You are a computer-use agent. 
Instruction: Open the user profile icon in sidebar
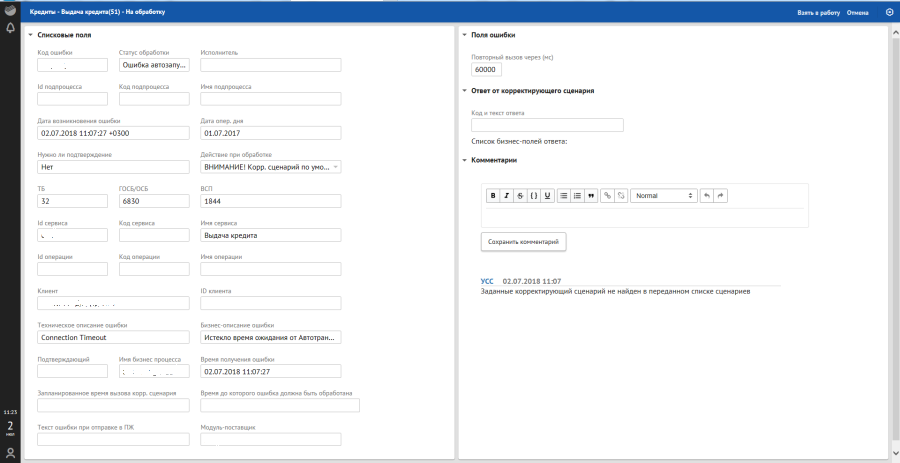point(10,452)
